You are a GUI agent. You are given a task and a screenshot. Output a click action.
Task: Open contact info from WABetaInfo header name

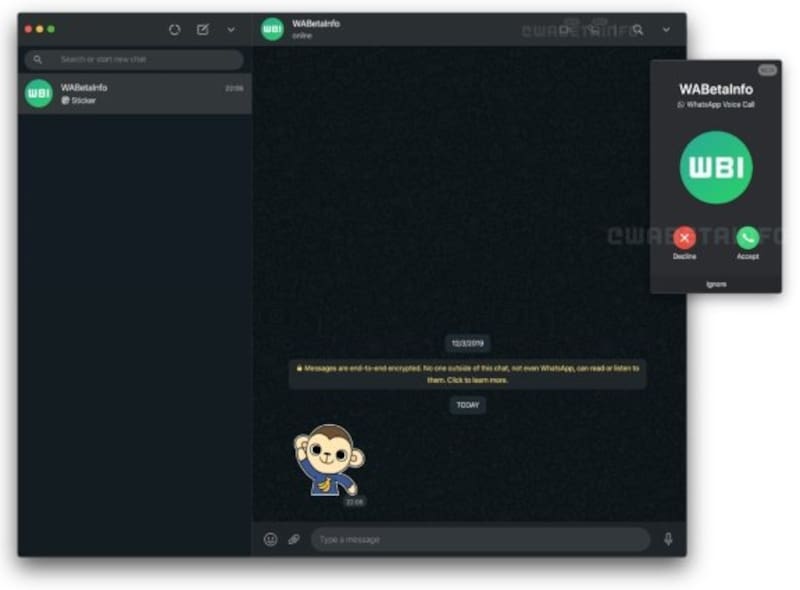316,24
